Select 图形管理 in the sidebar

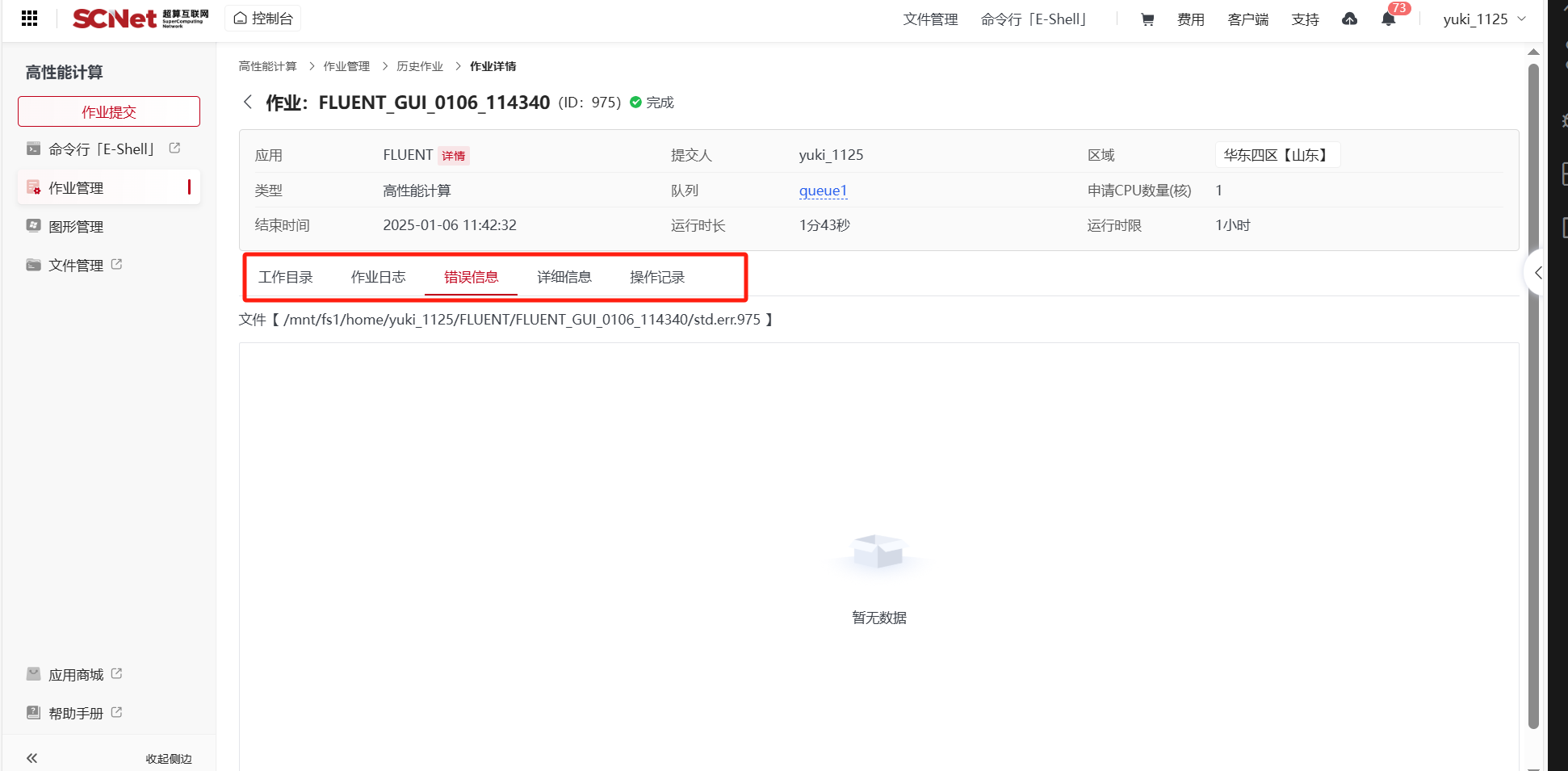tap(76, 227)
